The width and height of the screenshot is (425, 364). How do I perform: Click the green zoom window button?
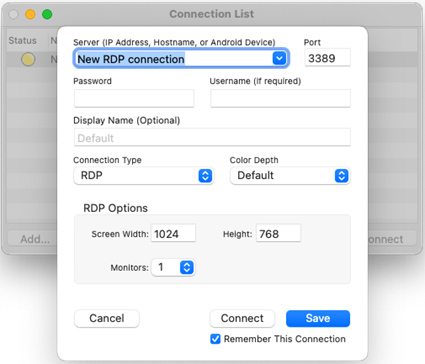pyautogui.click(x=47, y=14)
